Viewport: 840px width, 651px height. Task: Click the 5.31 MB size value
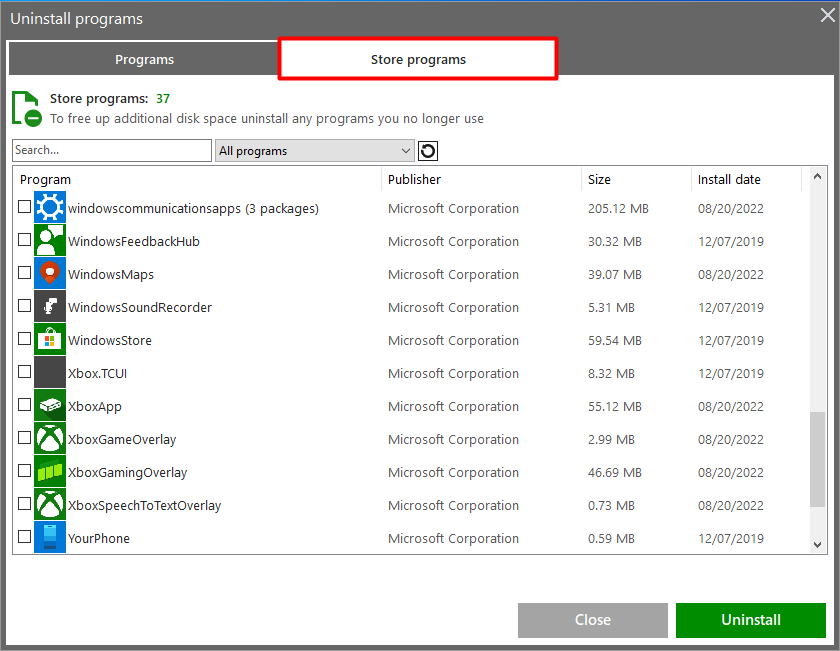tap(611, 308)
